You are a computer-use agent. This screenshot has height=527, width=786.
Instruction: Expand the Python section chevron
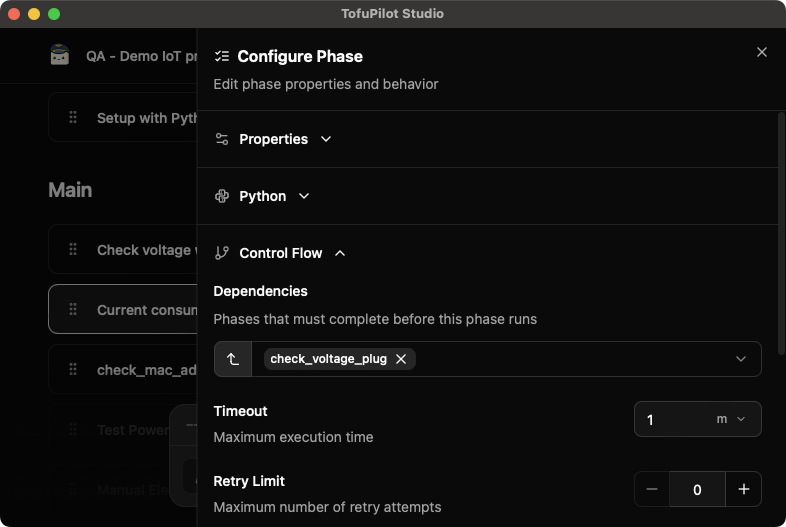[x=304, y=196]
